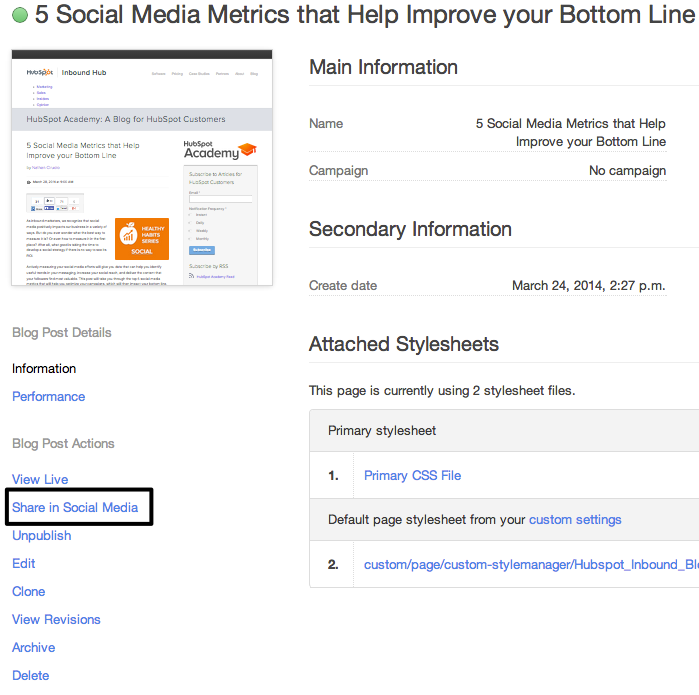
Task: Open View Live link
Action: coord(40,479)
